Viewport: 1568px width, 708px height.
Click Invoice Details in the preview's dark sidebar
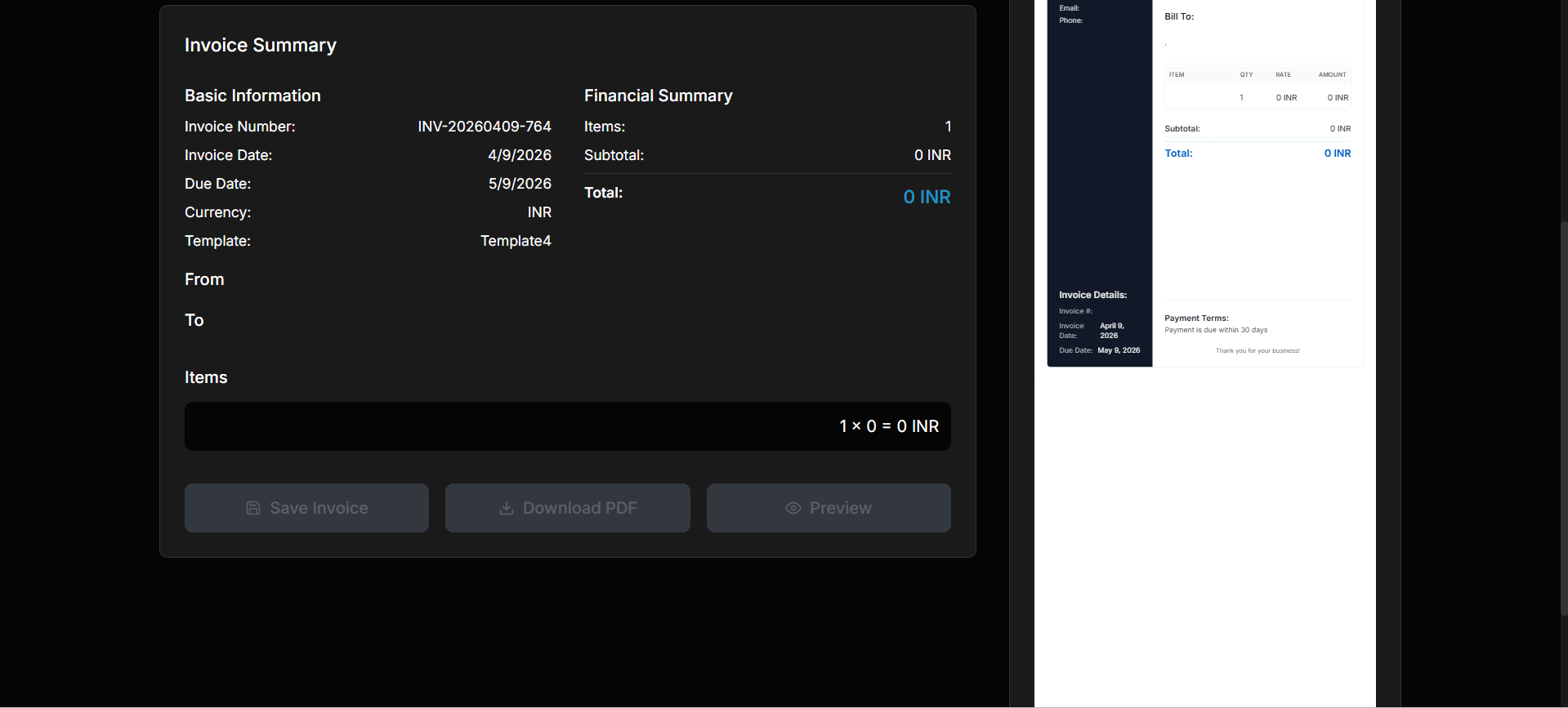(x=1092, y=295)
